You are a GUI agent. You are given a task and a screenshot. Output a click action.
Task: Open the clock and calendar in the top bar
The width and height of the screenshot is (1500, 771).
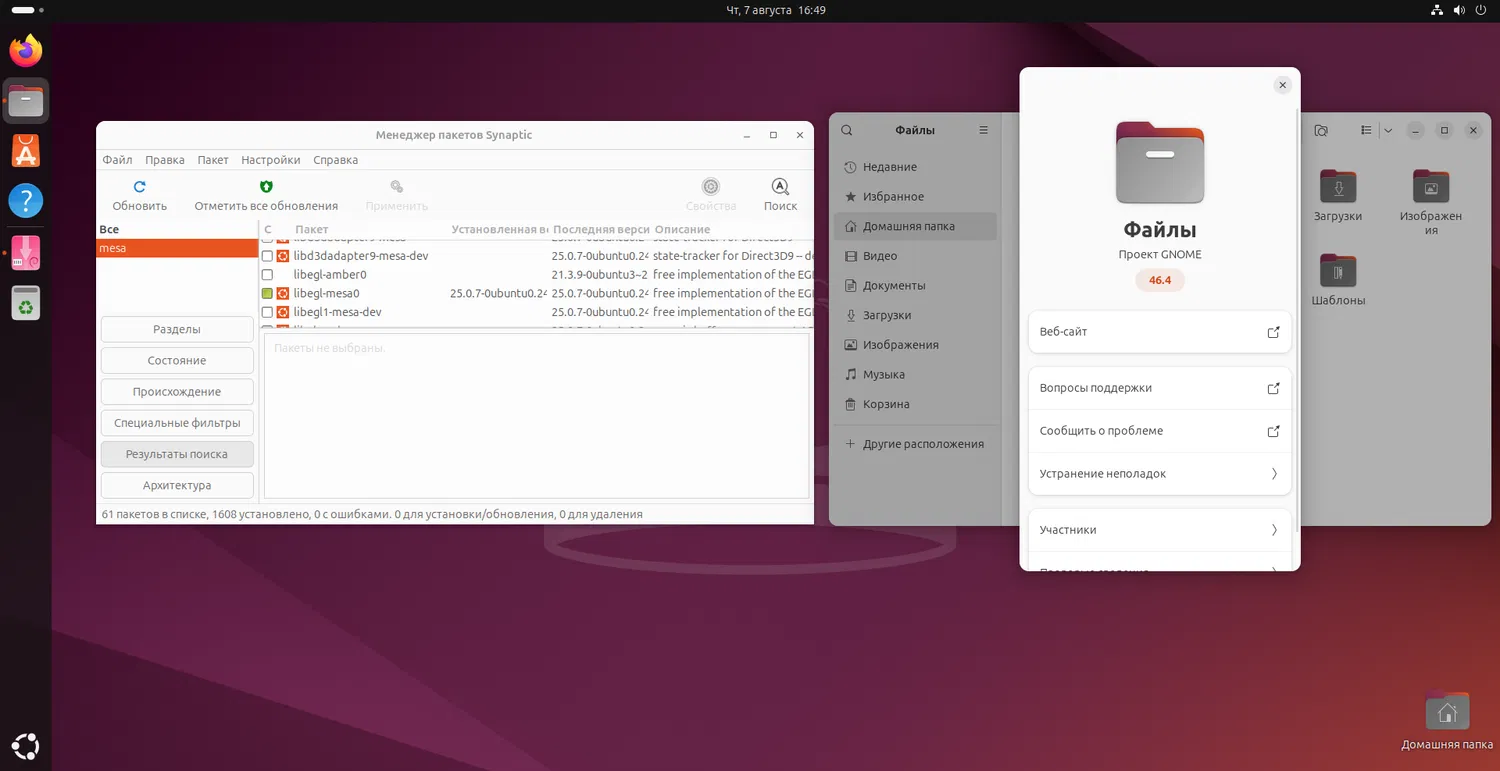(x=776, y=10)
